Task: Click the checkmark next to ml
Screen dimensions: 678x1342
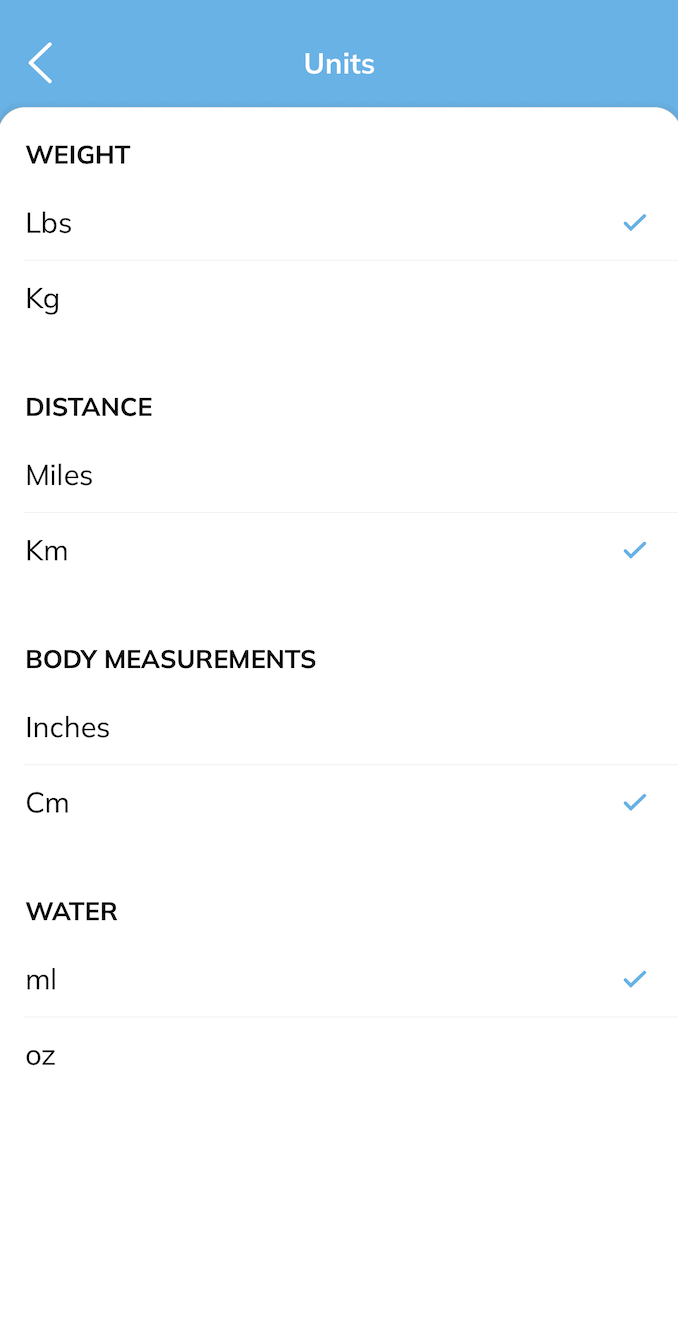Action: click(634, 979)
